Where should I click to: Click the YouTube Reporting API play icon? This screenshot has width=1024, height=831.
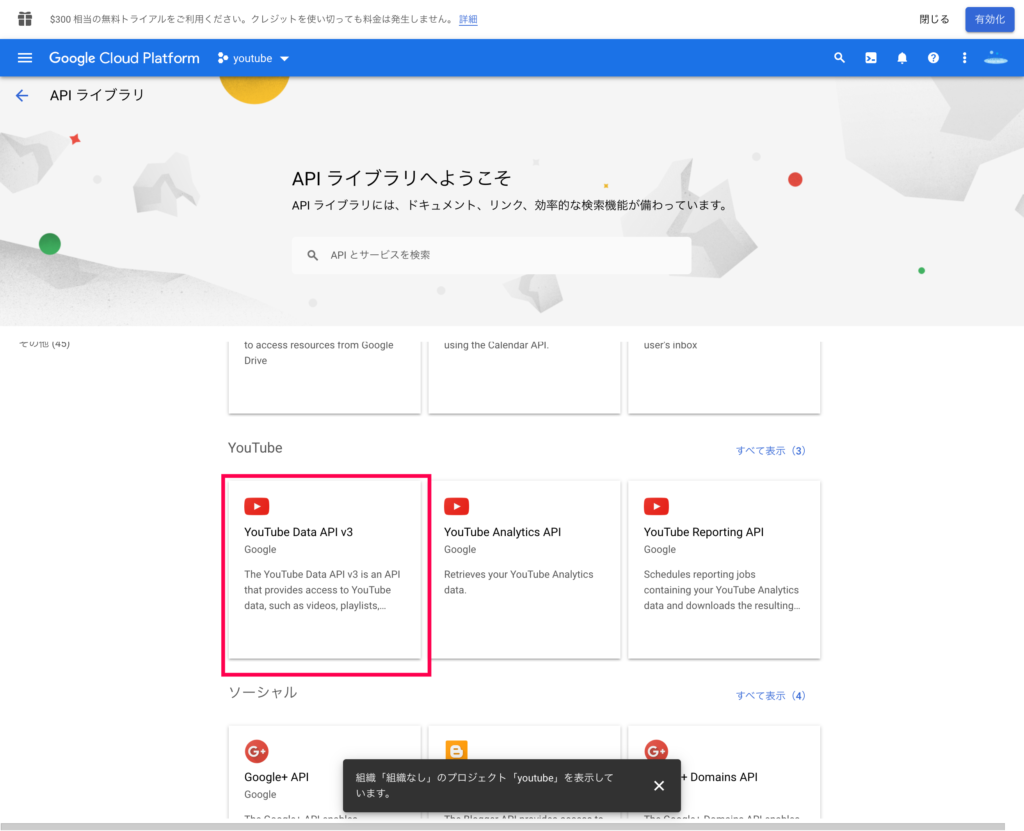coord(656,506)
